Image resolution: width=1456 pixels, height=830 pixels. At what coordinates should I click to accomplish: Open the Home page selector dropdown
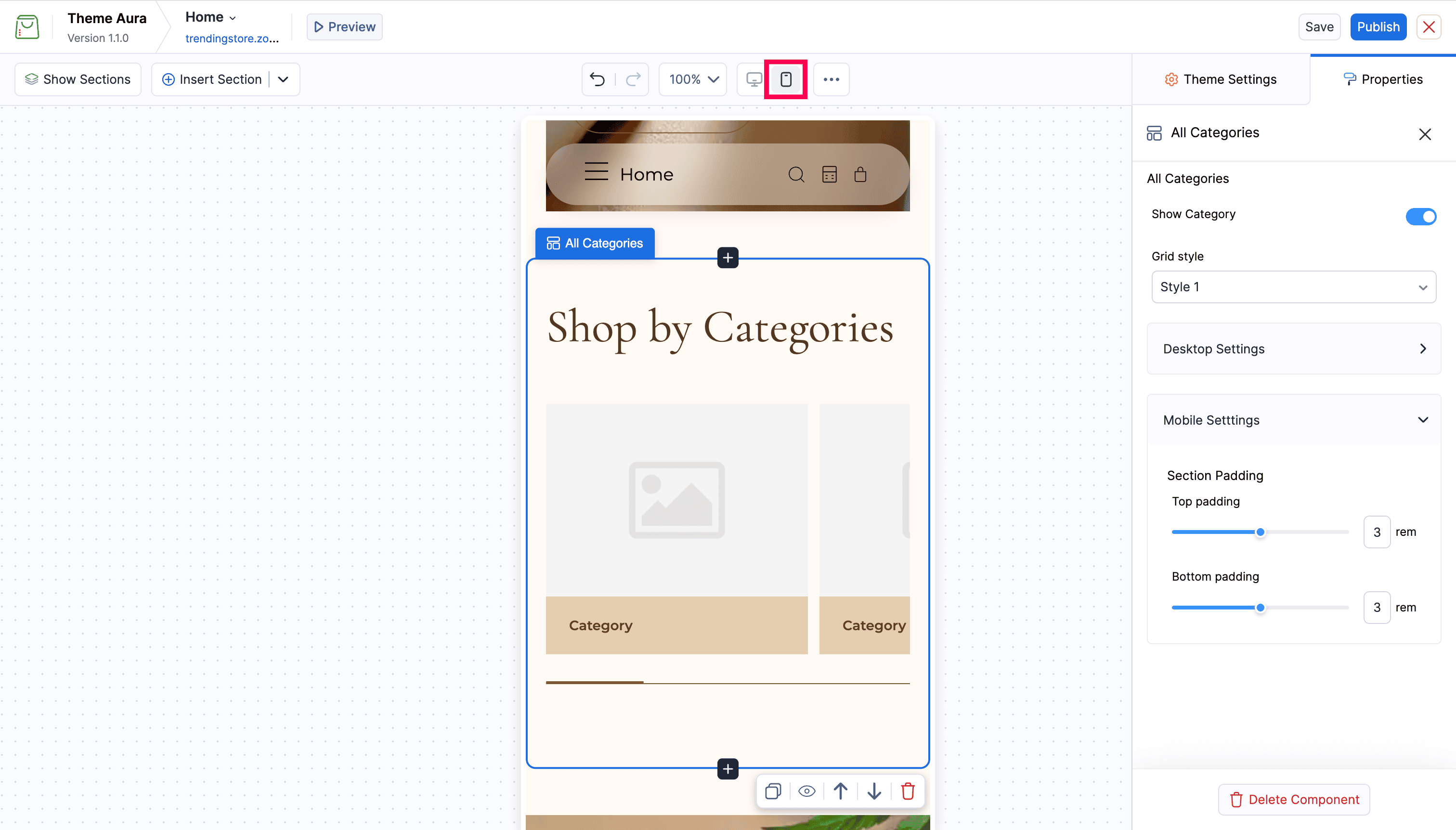click(x=210, y=17)
